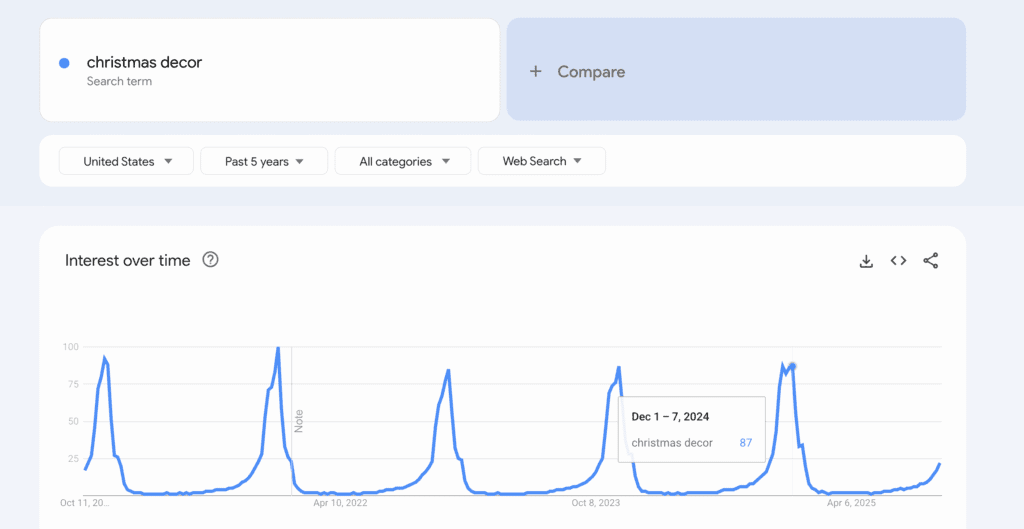The image size is (1024, 529).
Task: Click the Interest over time heading
Action: pyautogui.click(x=127, y=261)
